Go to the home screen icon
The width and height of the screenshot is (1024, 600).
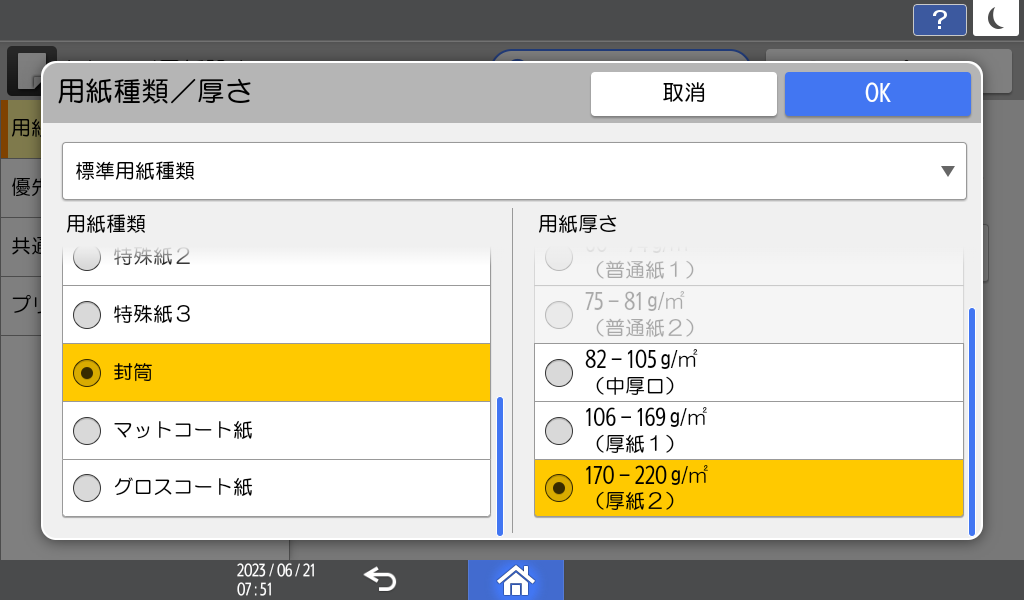(515, 579)
